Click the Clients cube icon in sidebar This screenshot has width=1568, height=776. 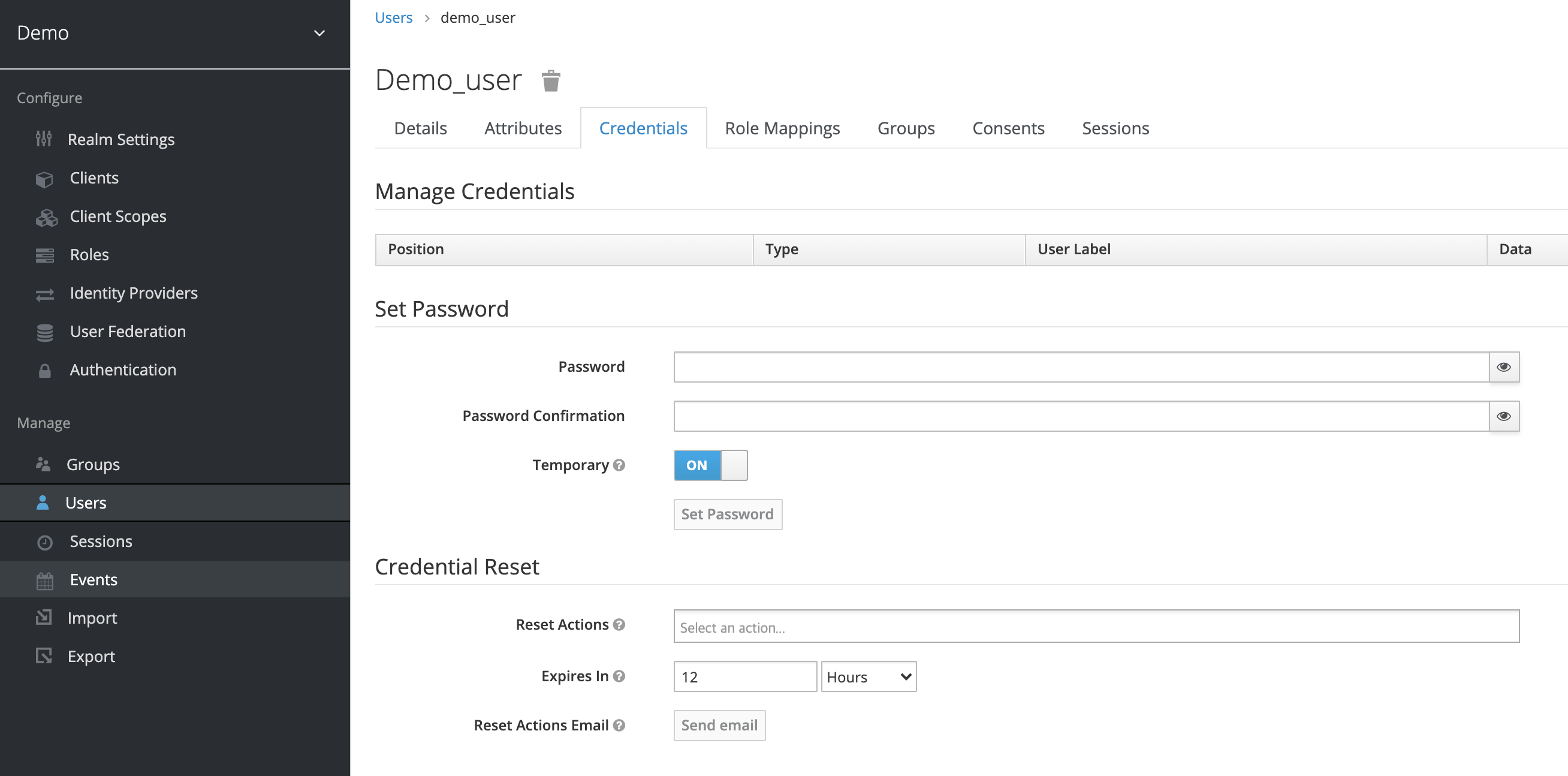pos(44,179)
